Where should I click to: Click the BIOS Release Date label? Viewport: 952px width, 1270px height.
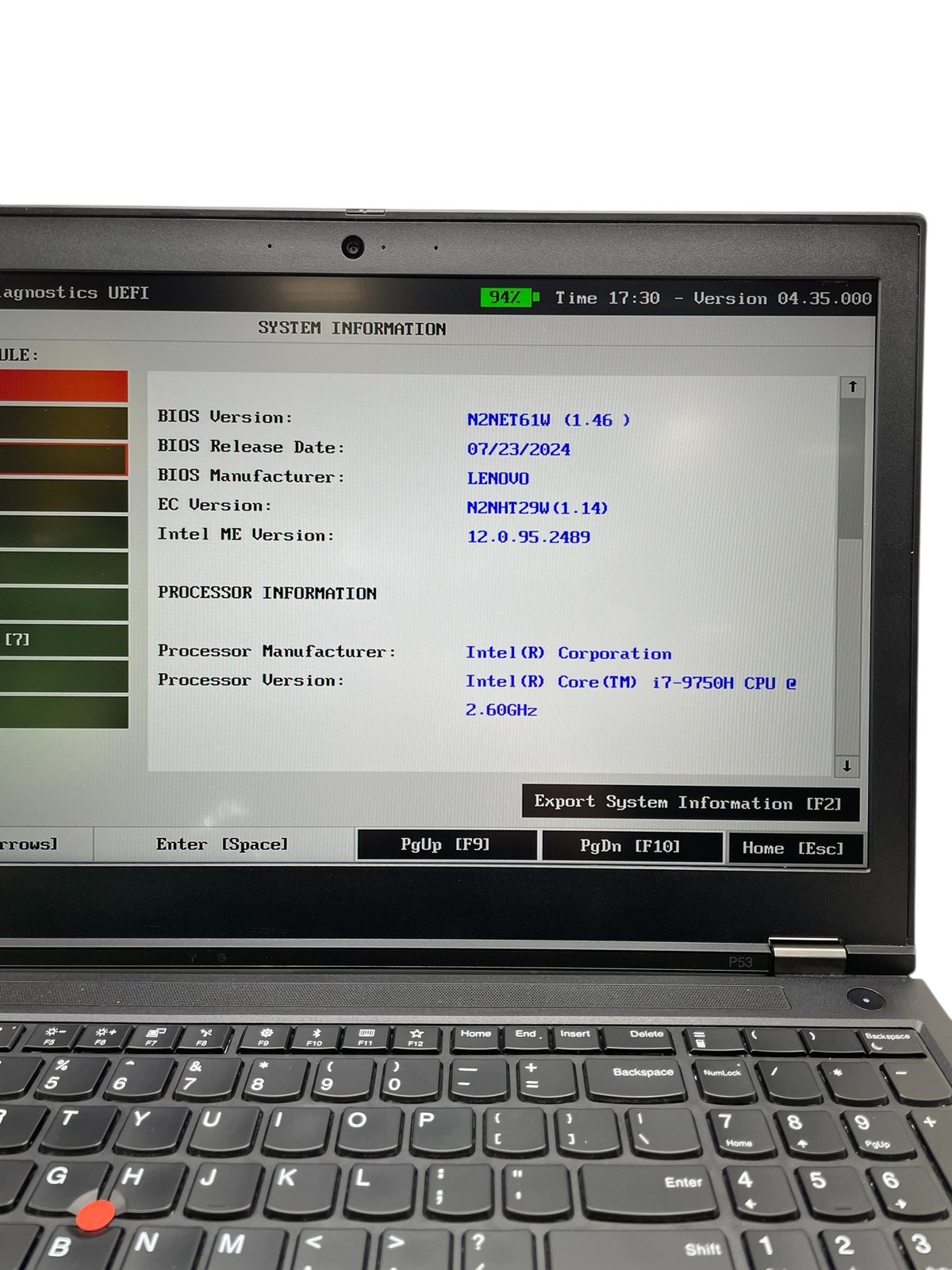click(251, 447)
